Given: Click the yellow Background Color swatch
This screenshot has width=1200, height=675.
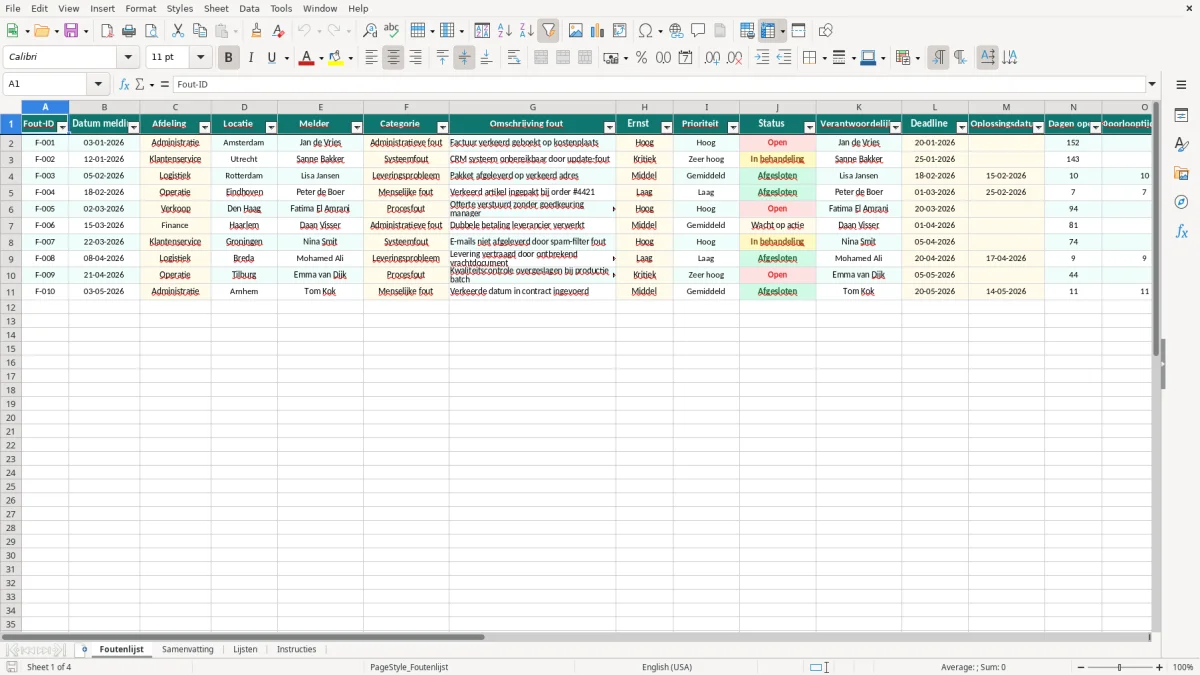Looking at the screenshot, I should (x=336, y=58).
